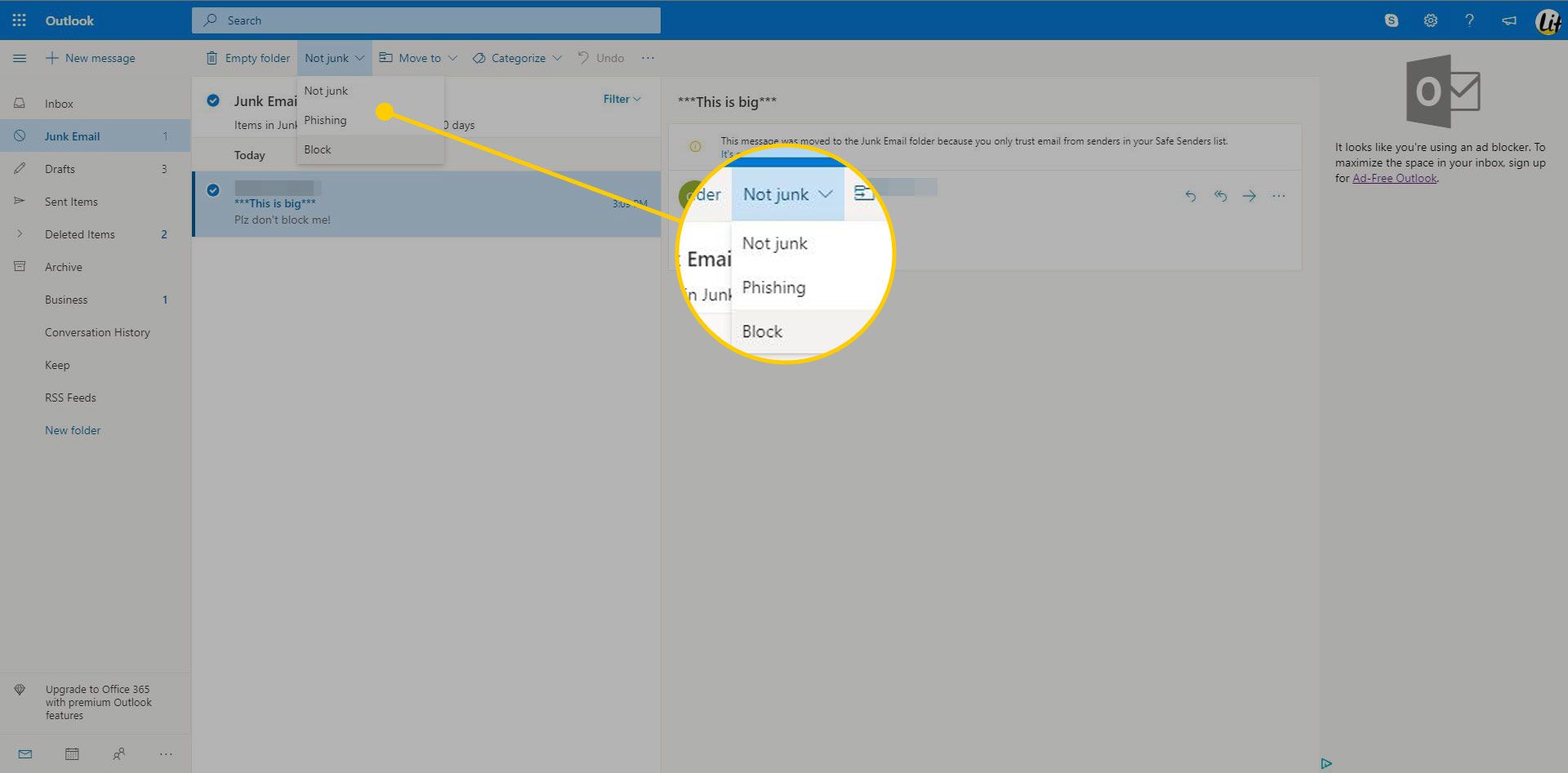This screenshot has height=773, width=1568.
Task: Open the Move to dropdown
Action: pyautogui.click(x=418, y=58)
